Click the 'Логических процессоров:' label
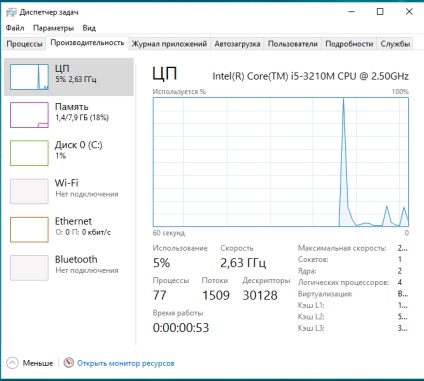Image resolution: width=424 pixels, height=381 pixels. coord(343,283)
